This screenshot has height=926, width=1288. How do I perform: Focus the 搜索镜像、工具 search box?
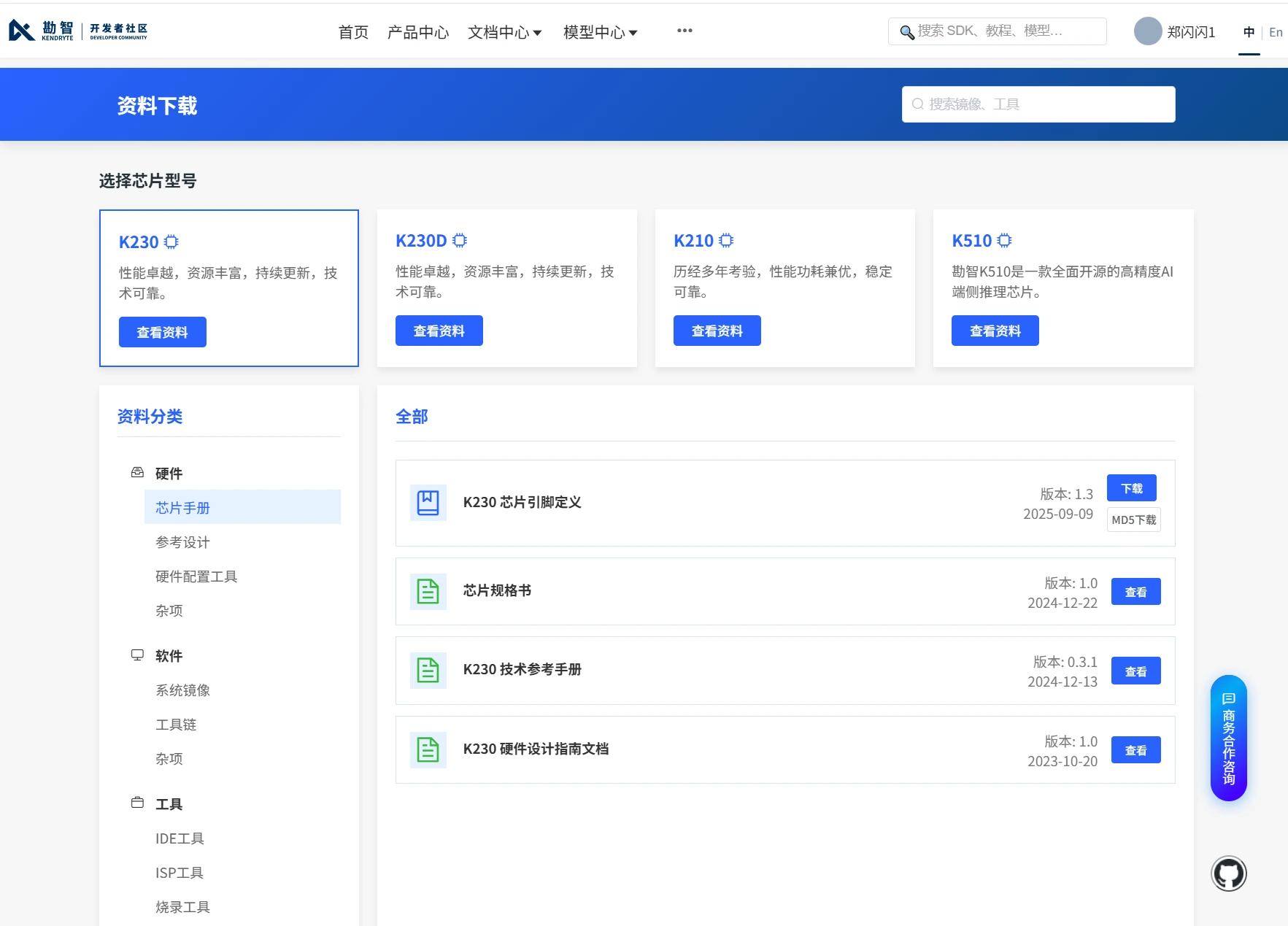pos(1038,104)
